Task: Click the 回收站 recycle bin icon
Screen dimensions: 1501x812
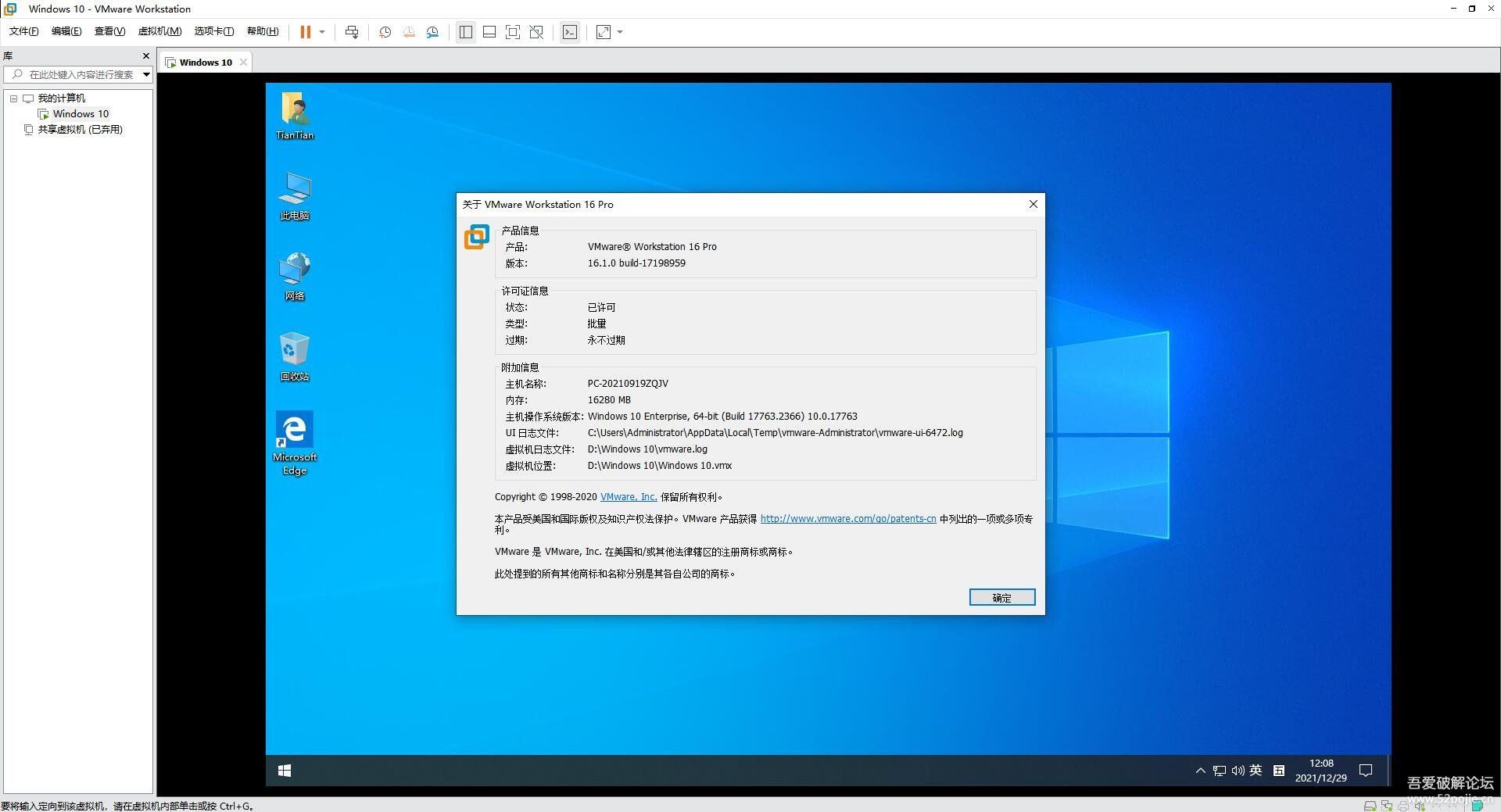Action: tap(295, 357)
